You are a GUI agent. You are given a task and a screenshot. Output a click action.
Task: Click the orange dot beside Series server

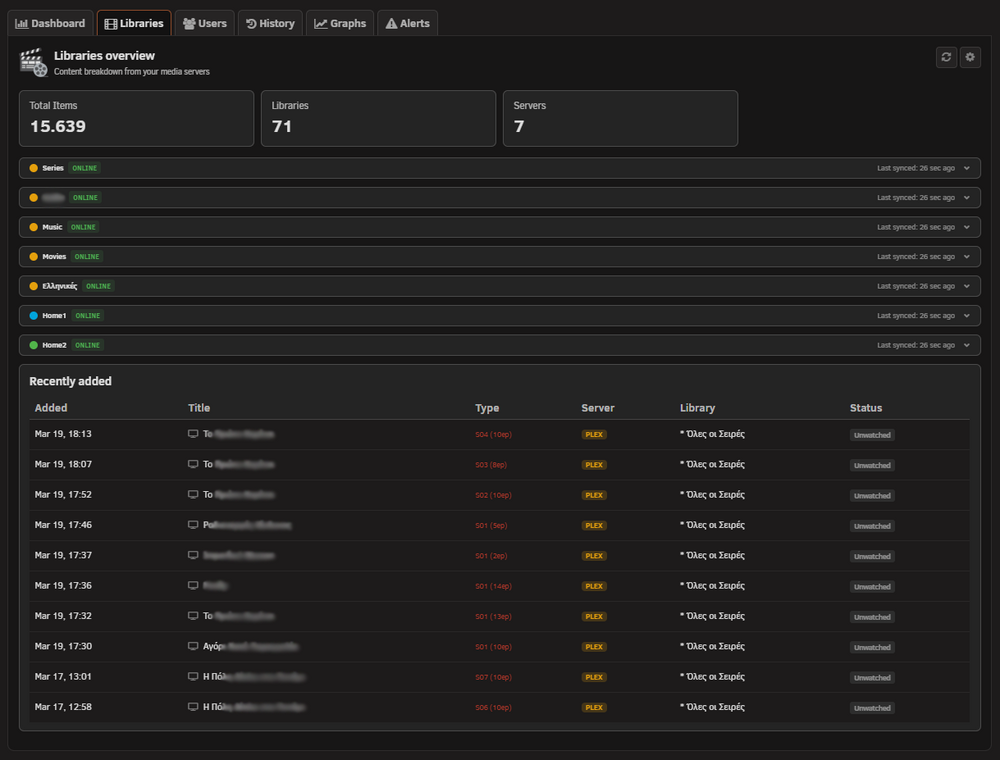click(x=34, y=168)
